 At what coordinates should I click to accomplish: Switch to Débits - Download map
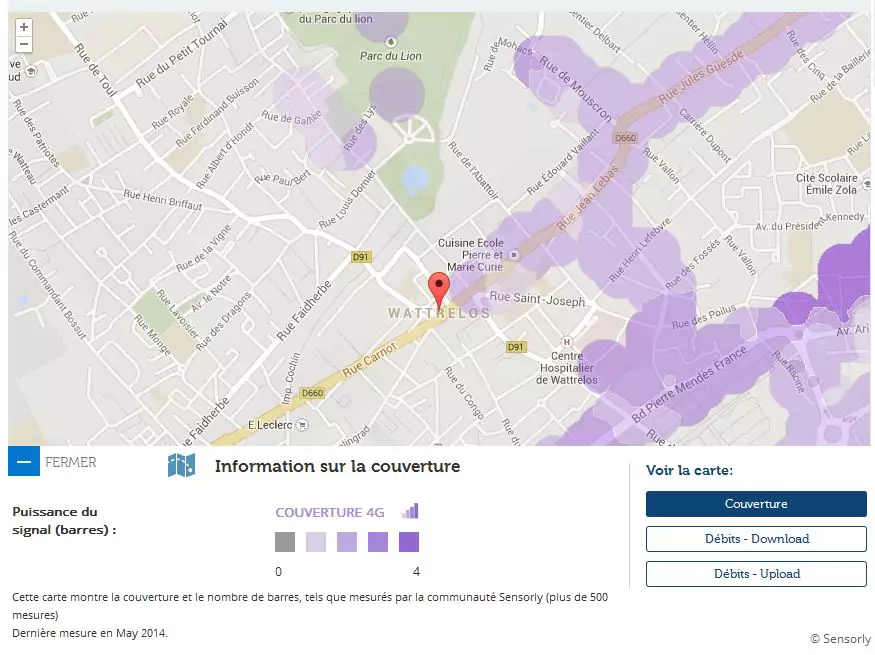[x=756, y=539]
